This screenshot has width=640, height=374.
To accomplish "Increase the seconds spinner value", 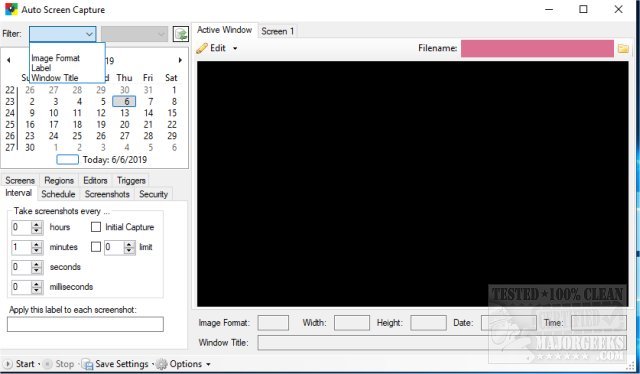I will click(x=37, y=264).
